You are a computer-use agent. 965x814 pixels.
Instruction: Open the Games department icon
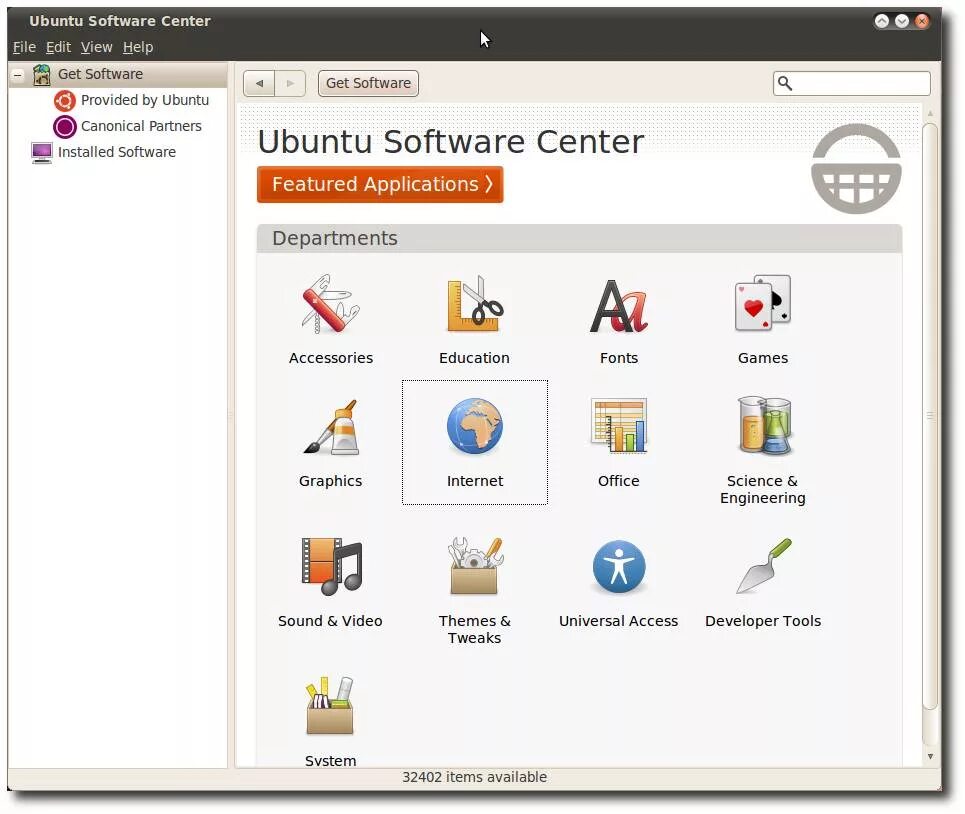763,303
